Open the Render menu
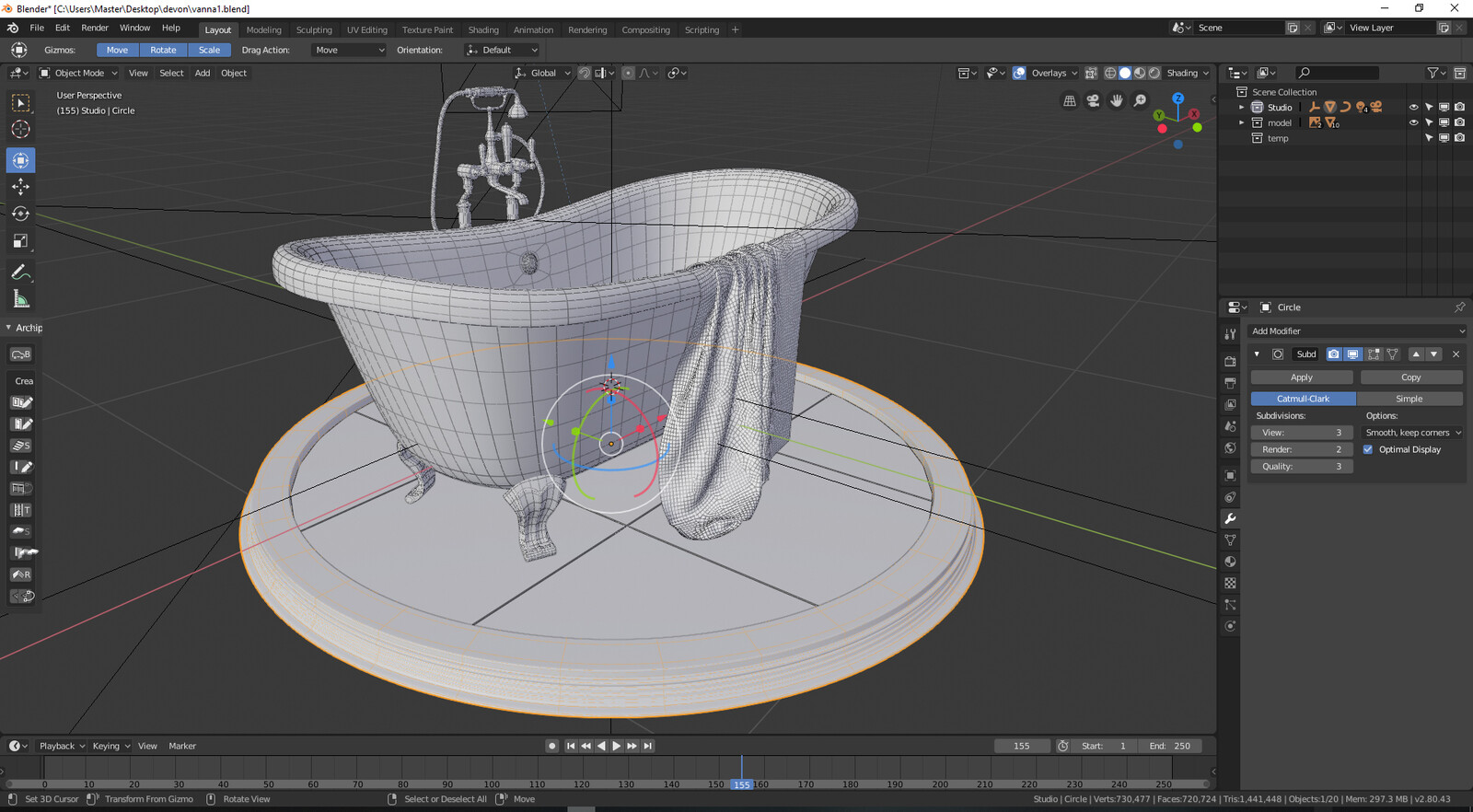Viewport: 1473px width, 812px height. (x=95, y=29)
